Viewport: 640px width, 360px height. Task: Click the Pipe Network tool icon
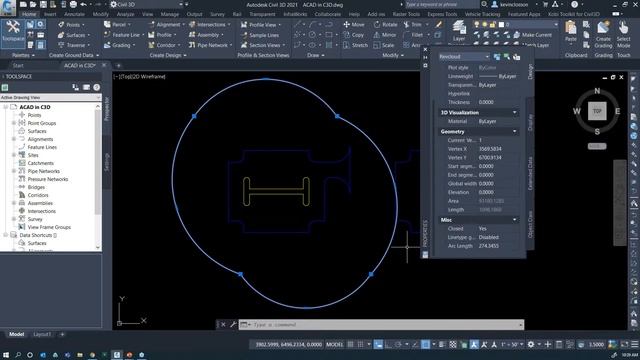click(192, 45)
